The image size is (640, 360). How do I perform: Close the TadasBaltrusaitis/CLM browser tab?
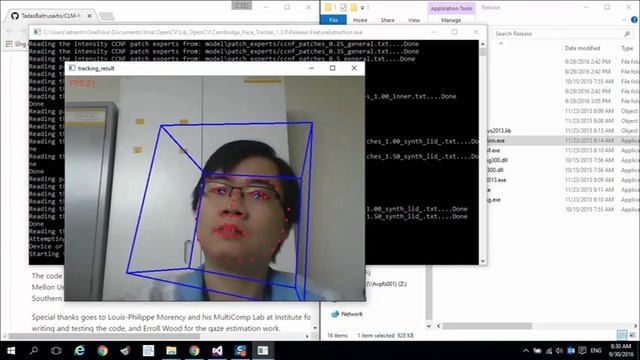click(89, 16)
